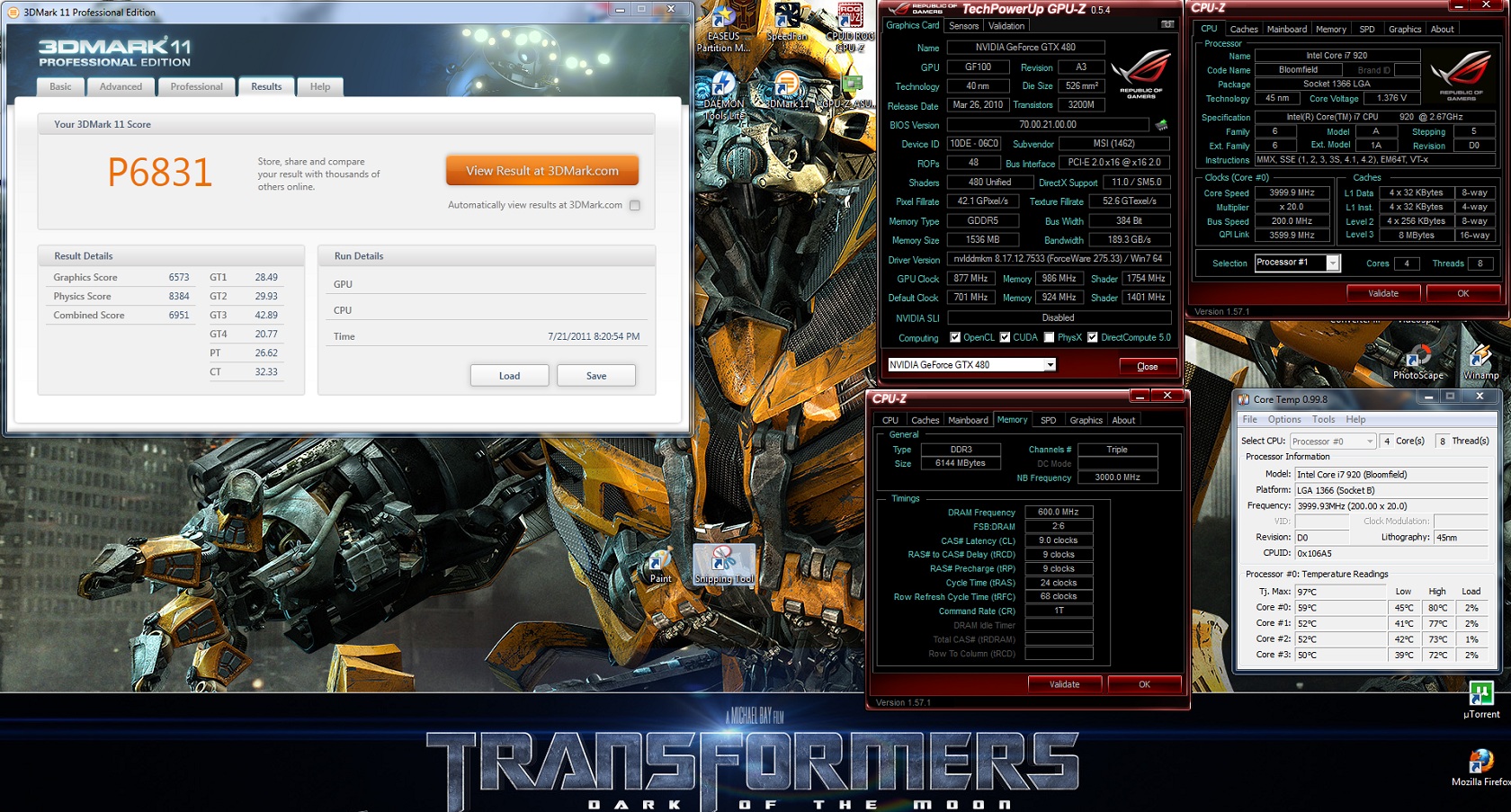Launch the µTorrent desktop icon
Image resolution: width=1511 pixels, height=812 pixels.
coord(1481,700)
